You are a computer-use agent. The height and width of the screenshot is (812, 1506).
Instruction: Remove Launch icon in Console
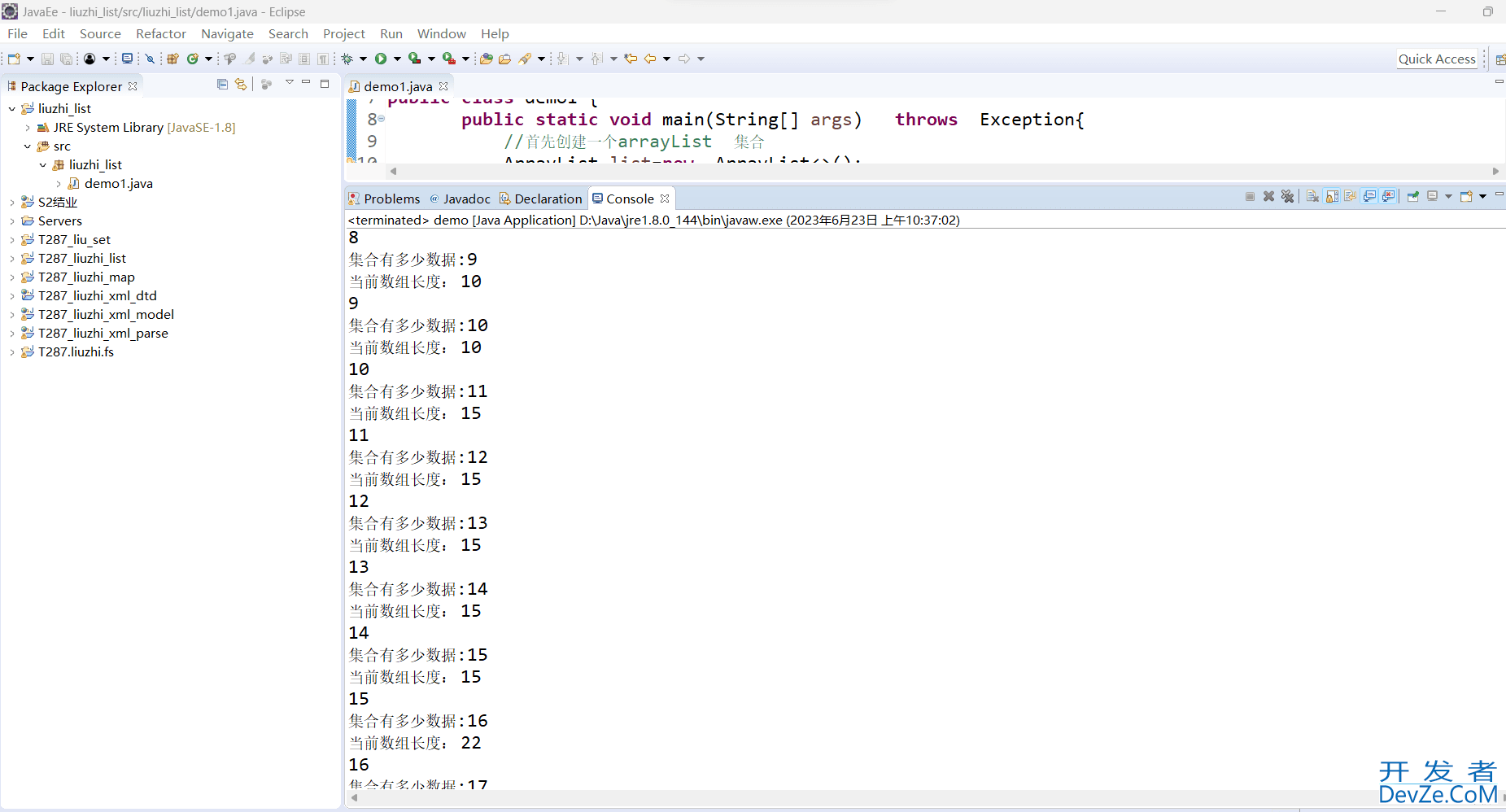coord(1268,196)
